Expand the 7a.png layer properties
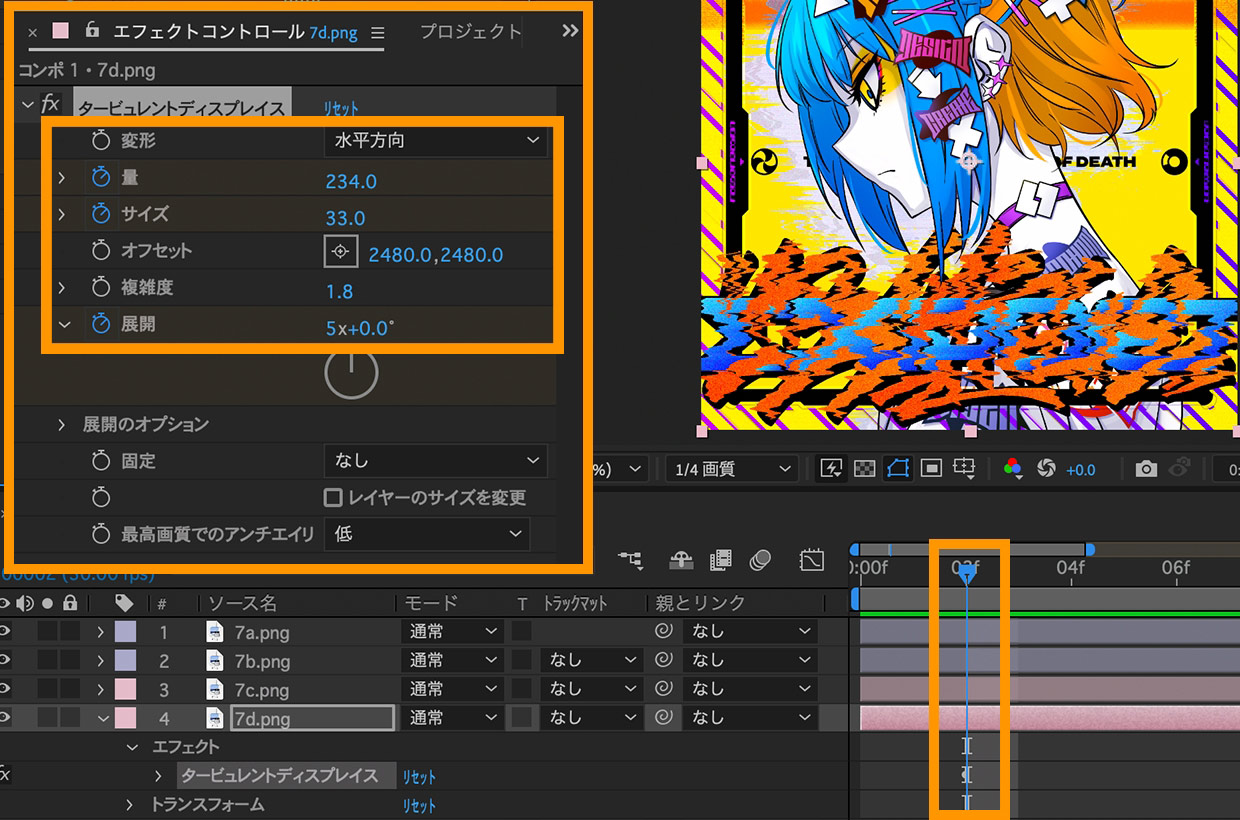The width and height of the screenshot is (1240, 820). coord(100,632)
